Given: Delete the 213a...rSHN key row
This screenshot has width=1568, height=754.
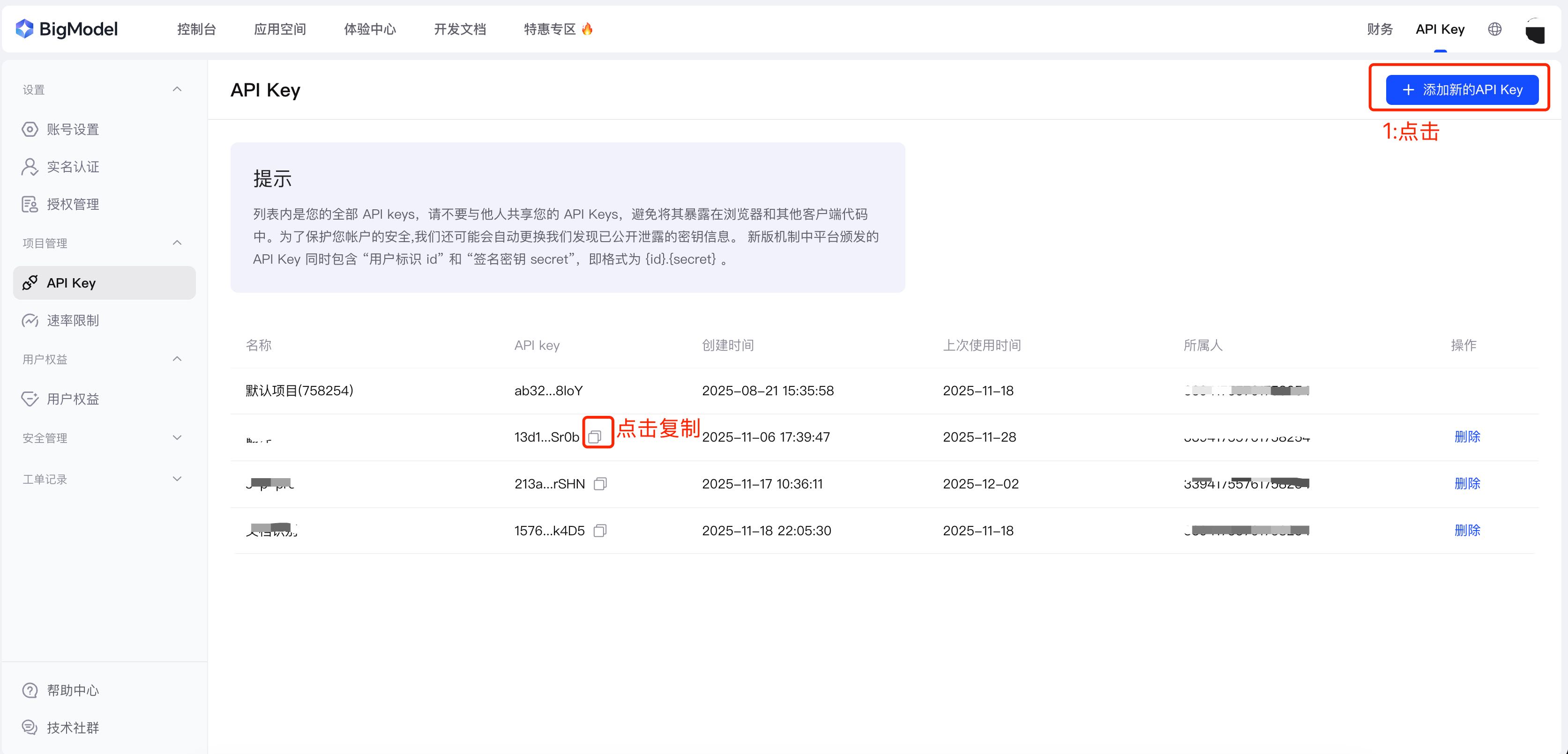Looking at the screenshot, I should pos(1467,483).
